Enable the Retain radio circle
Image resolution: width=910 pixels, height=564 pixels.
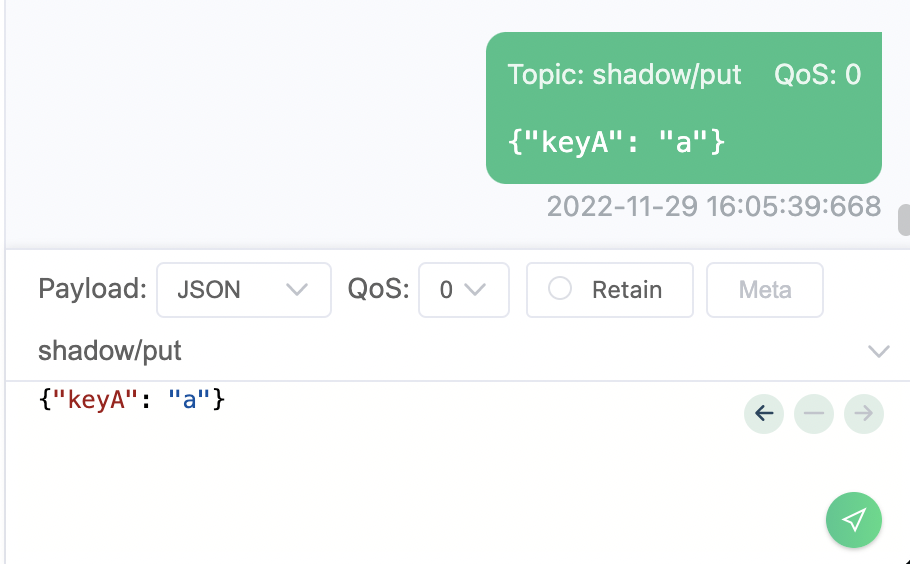pos(560,288)
